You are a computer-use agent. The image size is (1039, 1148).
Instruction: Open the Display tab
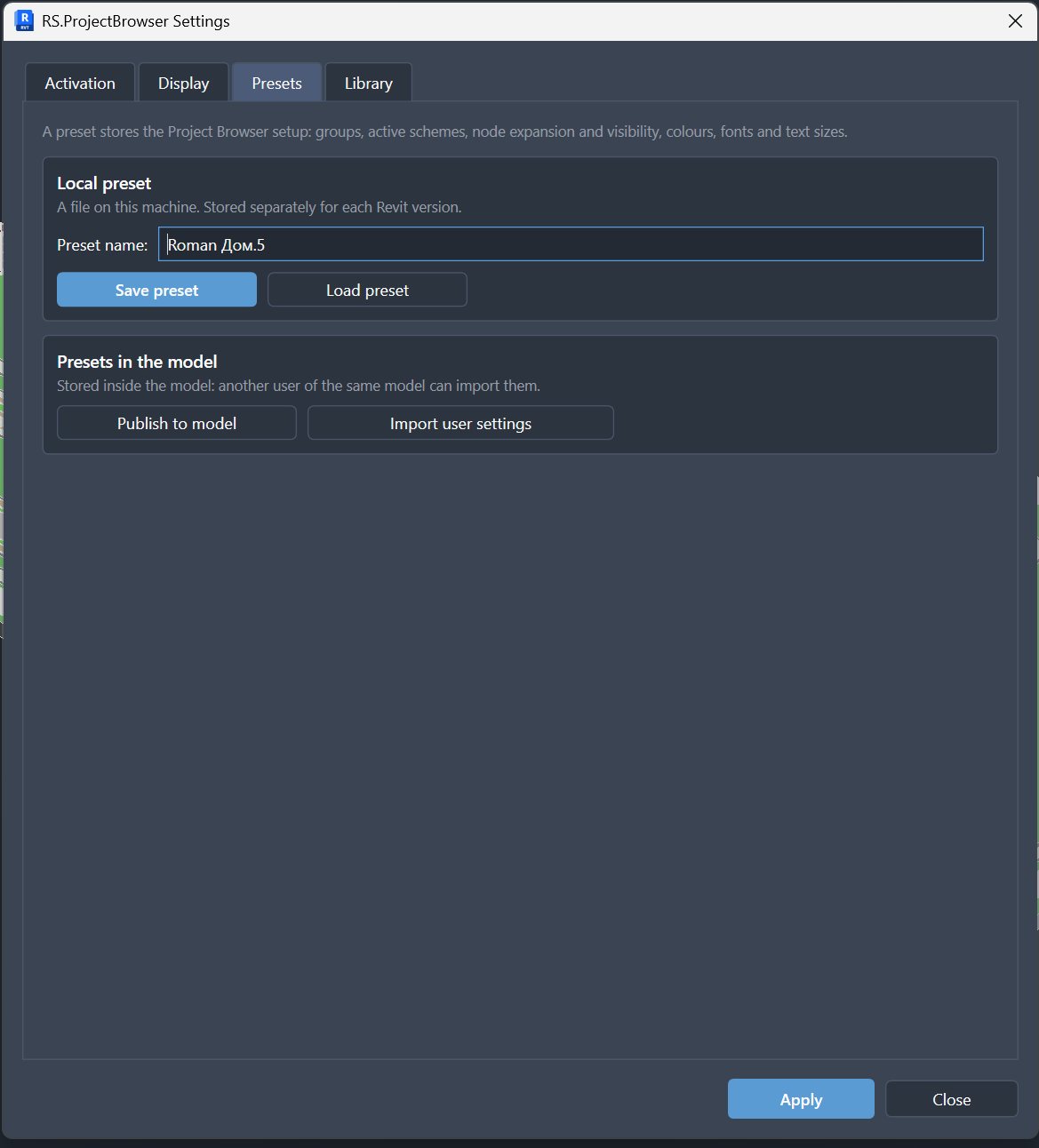pos(184,83)
